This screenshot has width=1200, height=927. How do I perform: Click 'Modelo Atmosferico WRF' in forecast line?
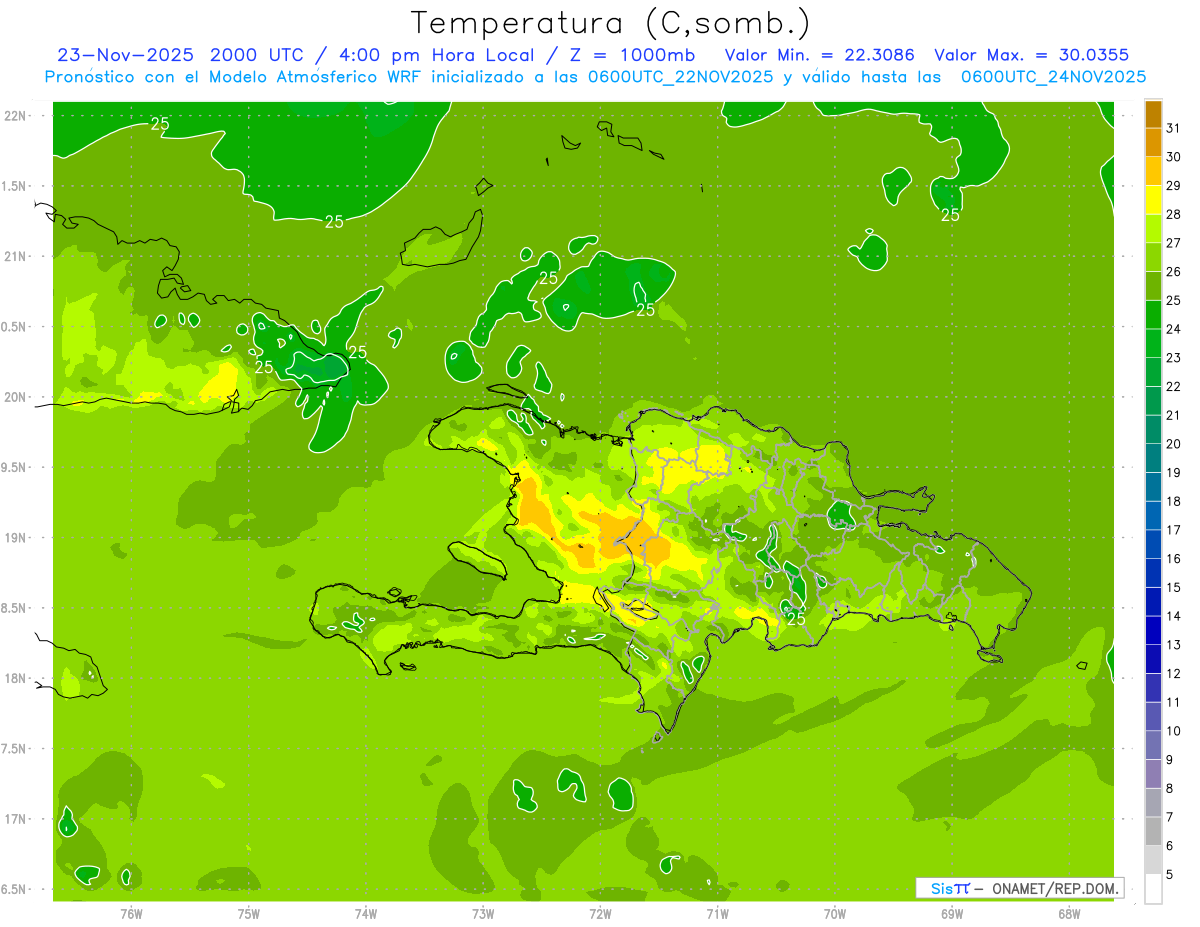(323, 76)
